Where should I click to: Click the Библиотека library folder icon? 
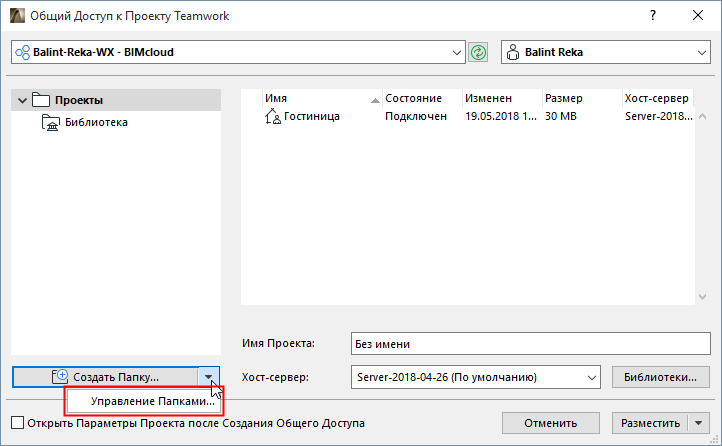click(x=51, y=122)
